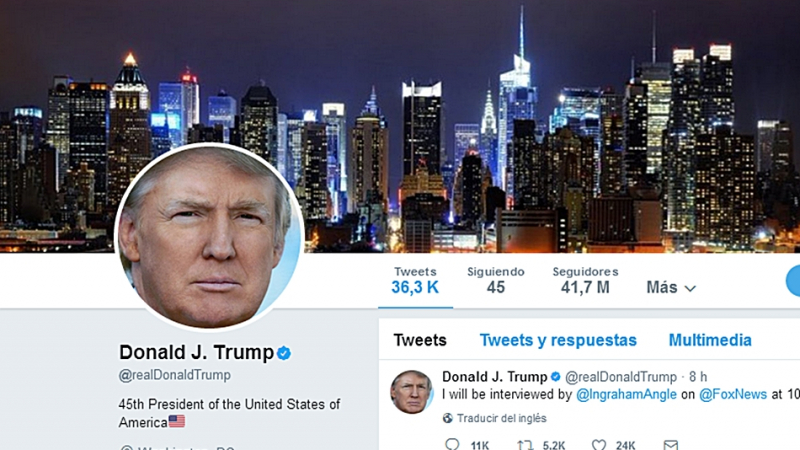Open the @FoxNews mention link
This screenshot has height=450, width=800.
pos(733,394)
